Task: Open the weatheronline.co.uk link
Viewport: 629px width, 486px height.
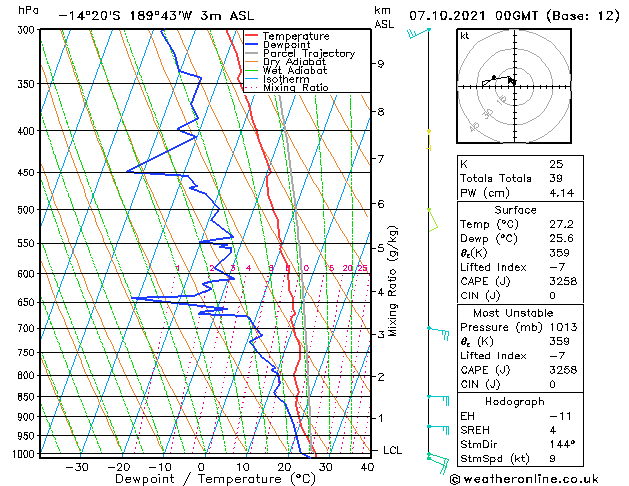Action: pos(531,479)
